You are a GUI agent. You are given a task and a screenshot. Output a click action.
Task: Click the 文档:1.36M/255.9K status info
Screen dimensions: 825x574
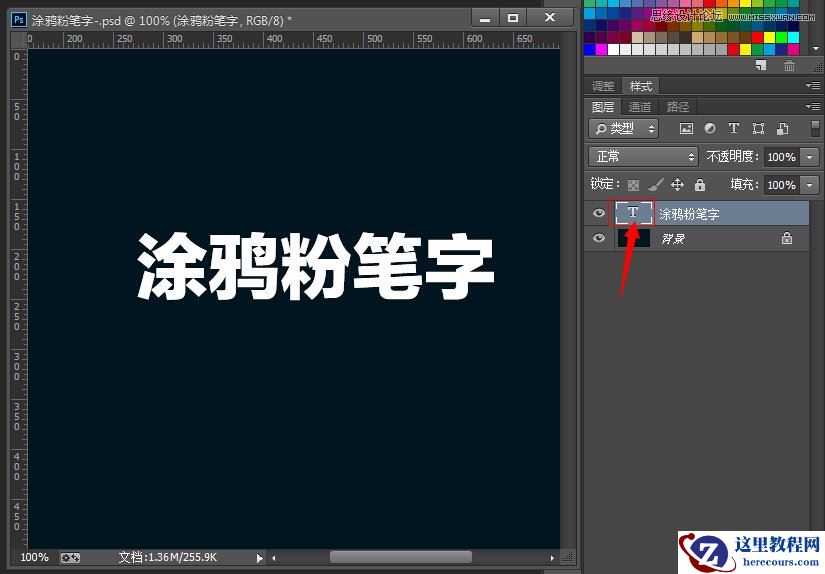click(x=167, y=557)
